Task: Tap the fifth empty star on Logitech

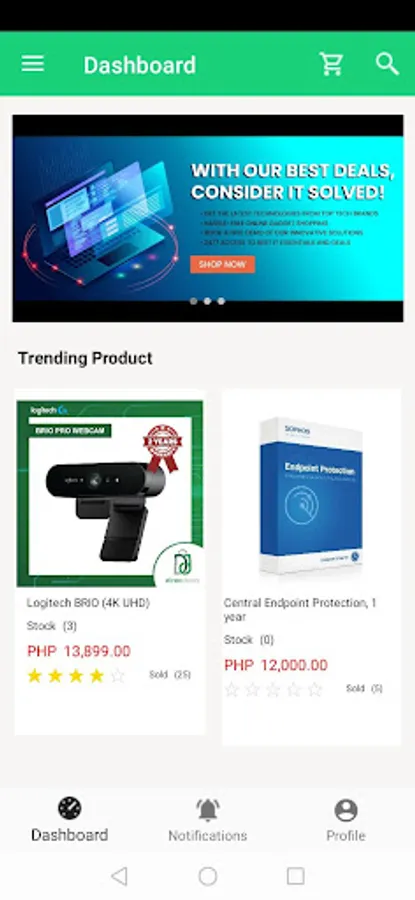Action: pos(118,676)
